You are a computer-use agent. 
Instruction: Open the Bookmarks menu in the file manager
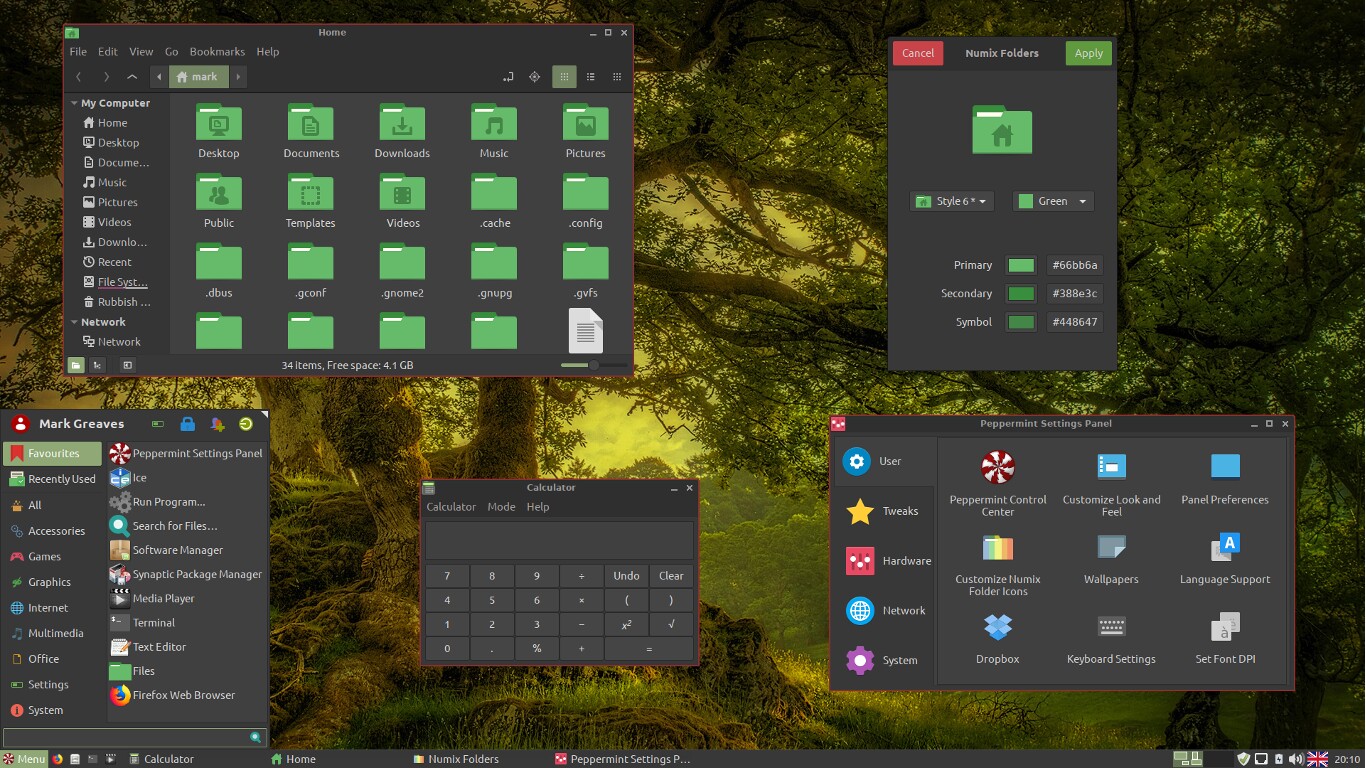point(217,51)
